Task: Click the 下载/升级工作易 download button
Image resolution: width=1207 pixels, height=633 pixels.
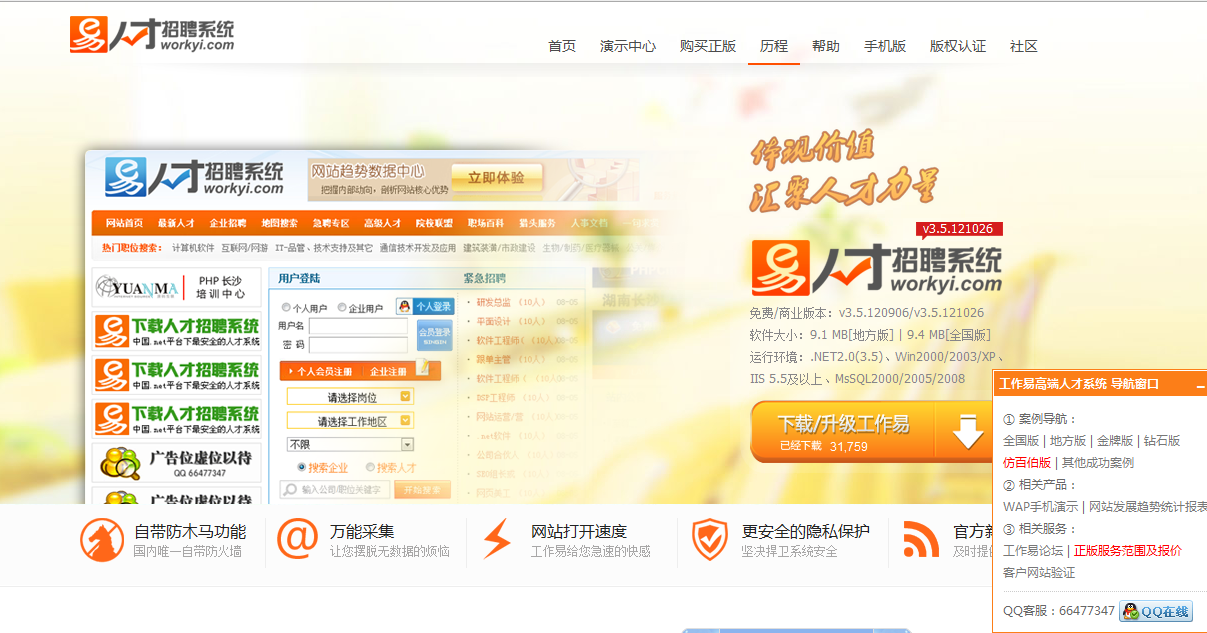Action: click(870, 432)
